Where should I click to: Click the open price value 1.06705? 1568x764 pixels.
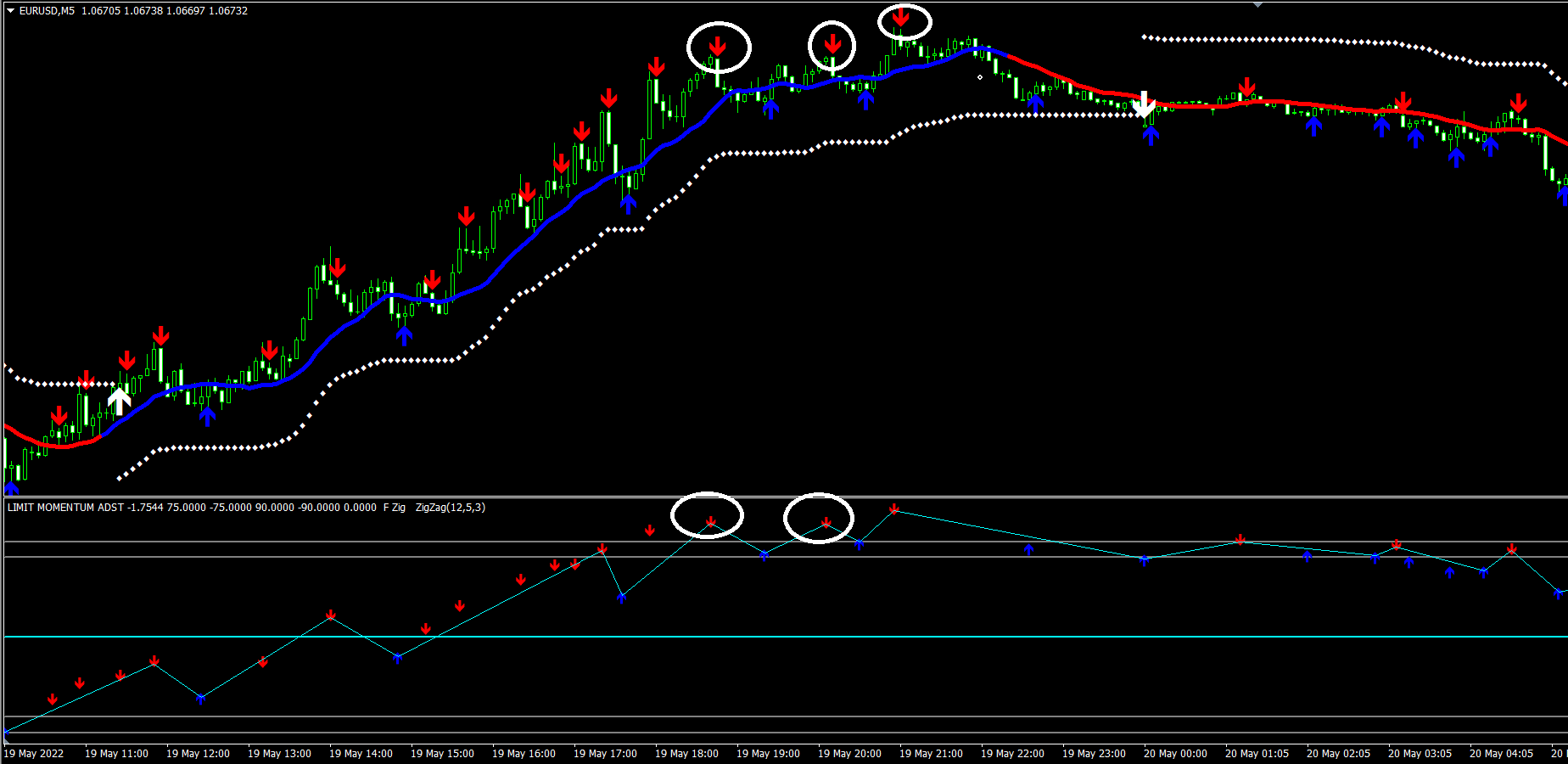(x=101, y=11)
